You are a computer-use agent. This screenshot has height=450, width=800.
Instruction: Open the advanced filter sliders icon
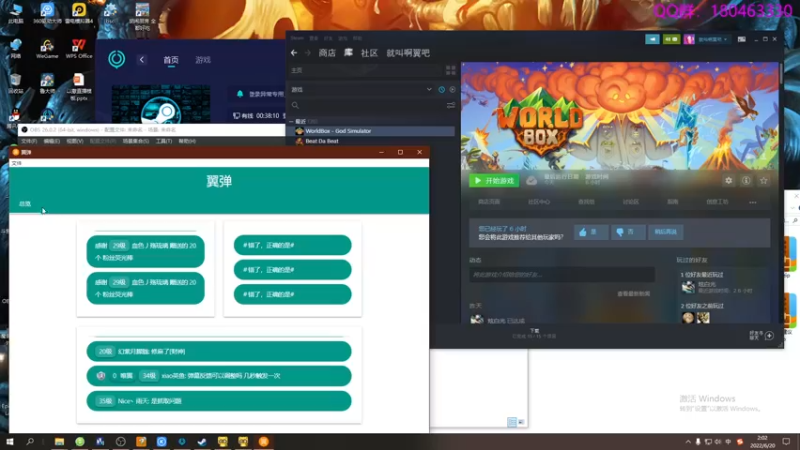pyautogui.click(x=451, y=105)
